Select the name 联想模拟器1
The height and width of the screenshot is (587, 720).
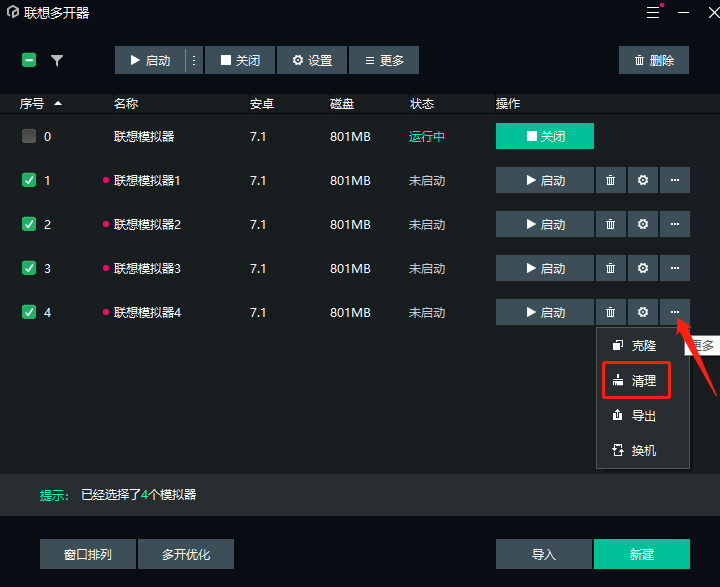(x=146, y=181)
